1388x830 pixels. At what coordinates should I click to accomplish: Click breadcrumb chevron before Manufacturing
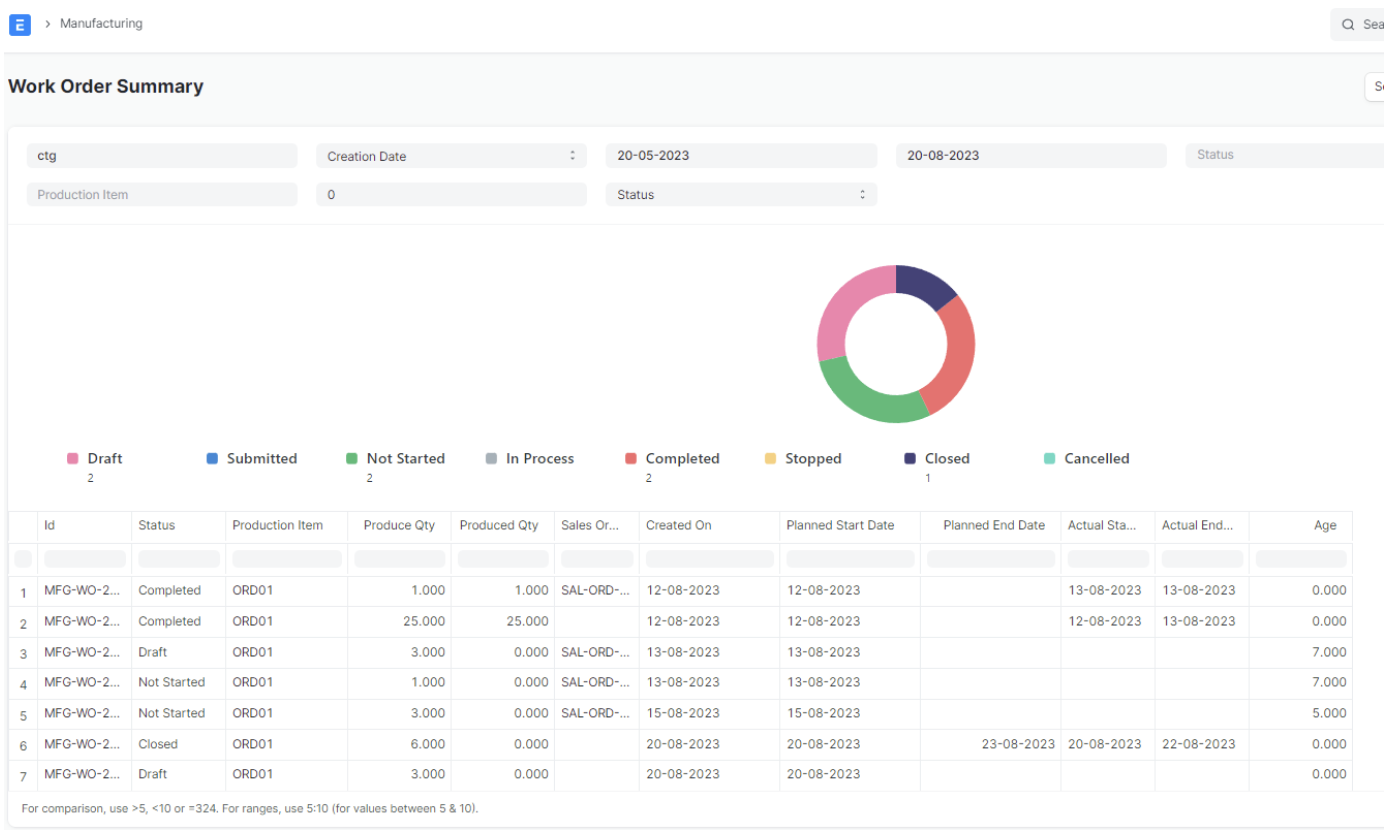[x=47, y=24]
